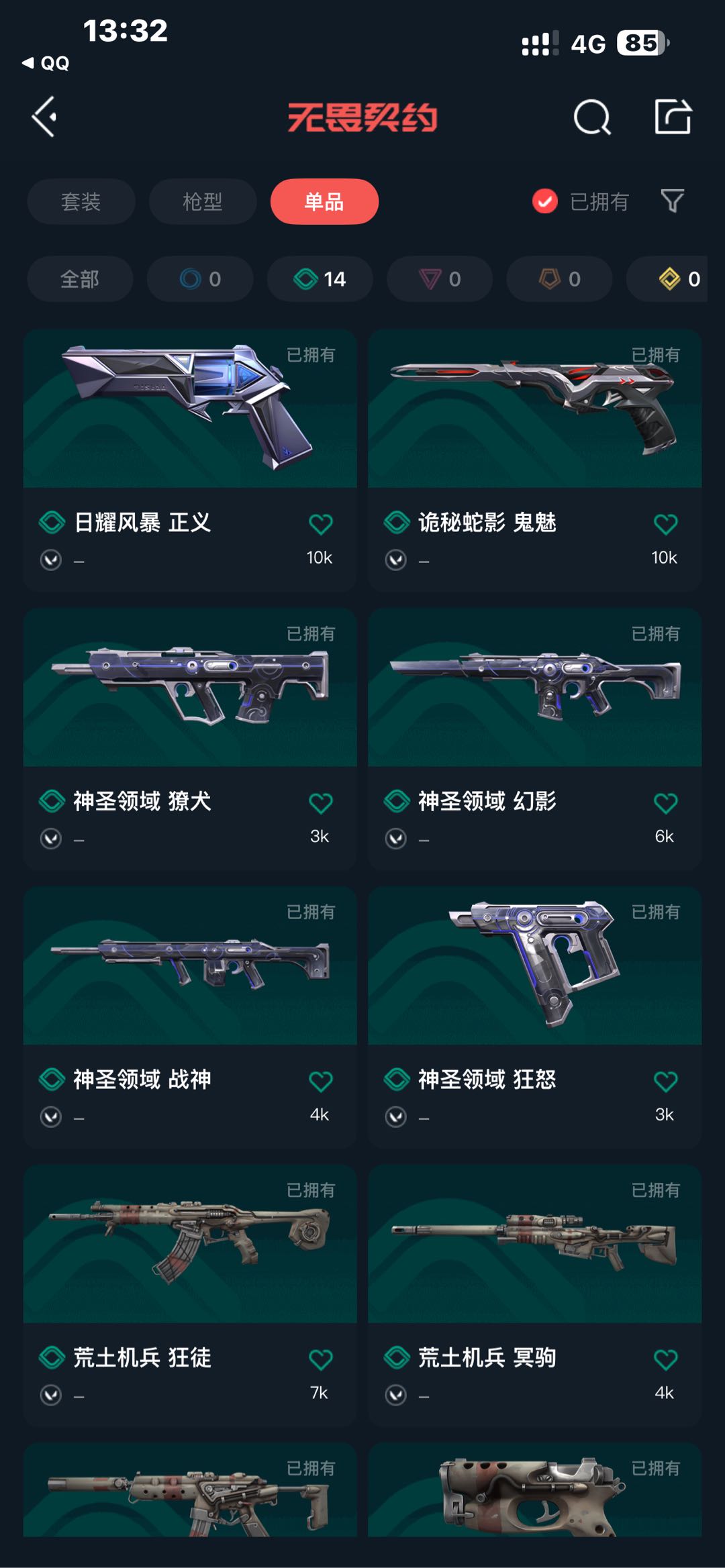This screenshot has height=1568, width=725.
Task: Open the 神圣领域 战神 weapon thumbnail
Action: [x=190, y=965]
